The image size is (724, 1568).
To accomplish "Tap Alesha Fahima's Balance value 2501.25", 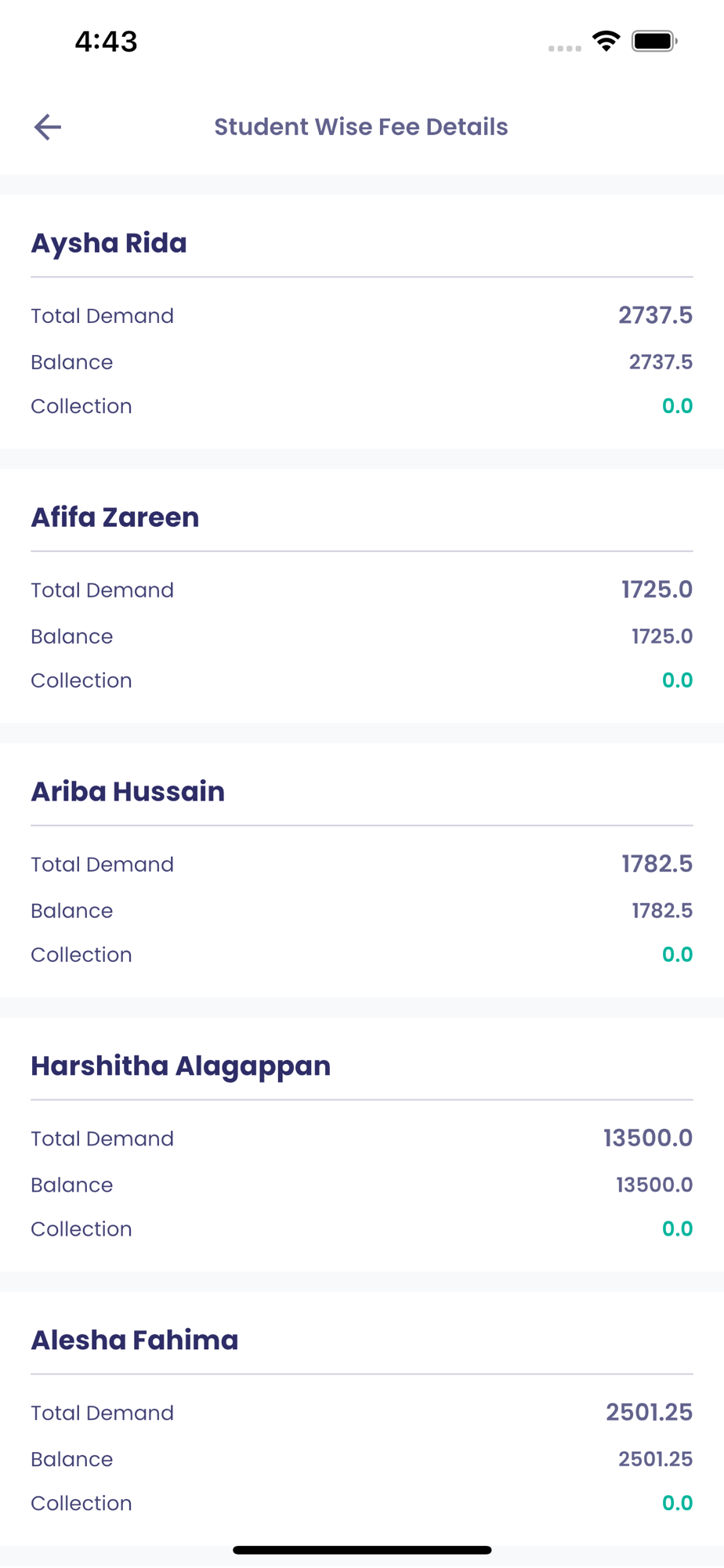I will (655, 1459).
